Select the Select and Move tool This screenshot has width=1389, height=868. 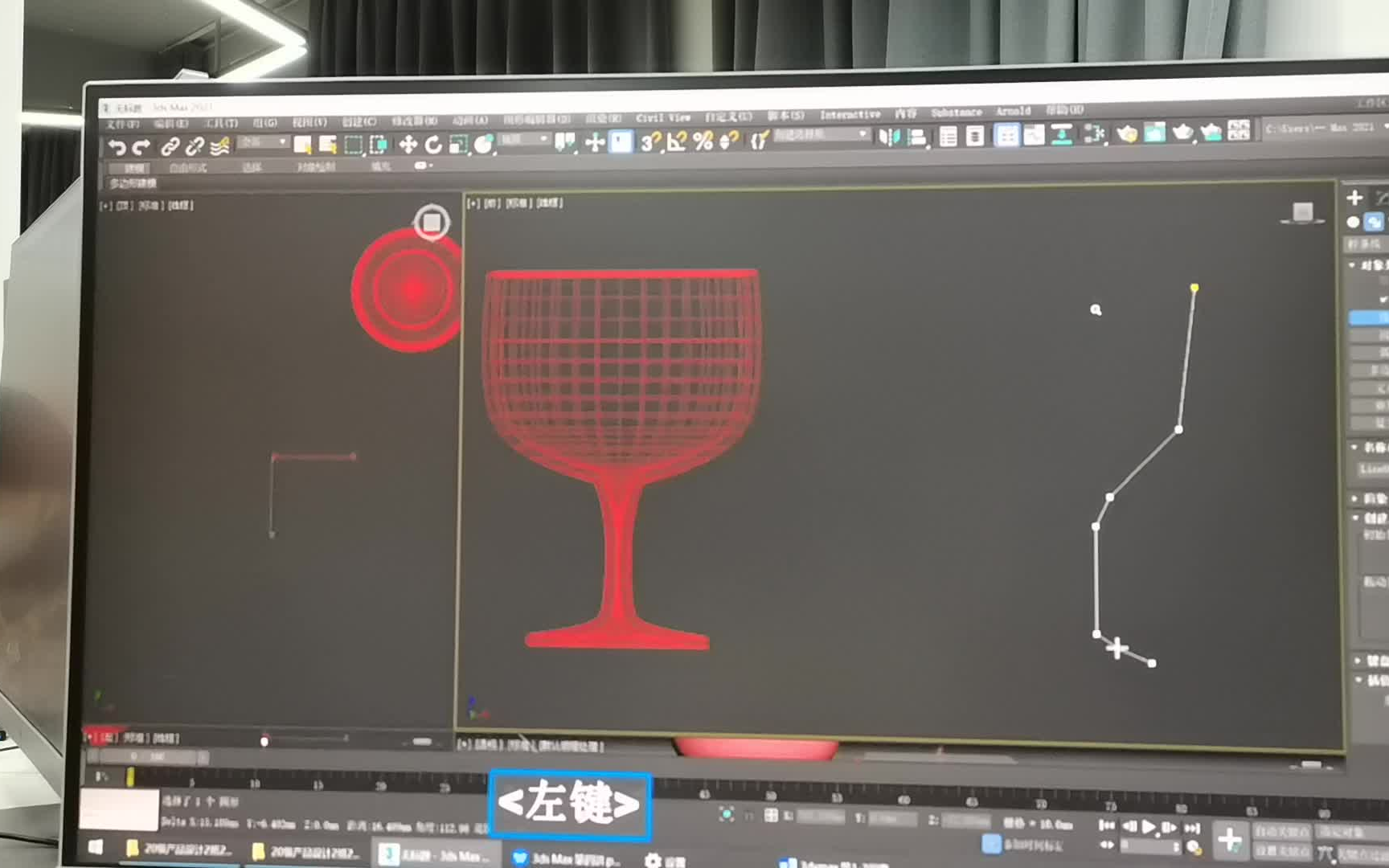pyautogui.click(x=408, y=144)
